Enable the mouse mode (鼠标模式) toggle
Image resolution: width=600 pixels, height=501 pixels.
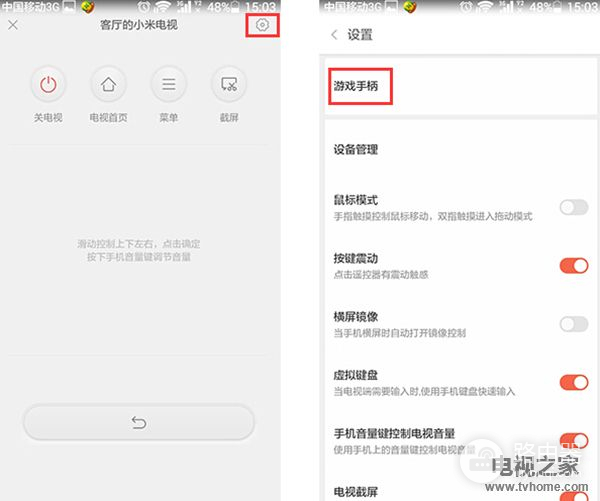click(574, 207)
